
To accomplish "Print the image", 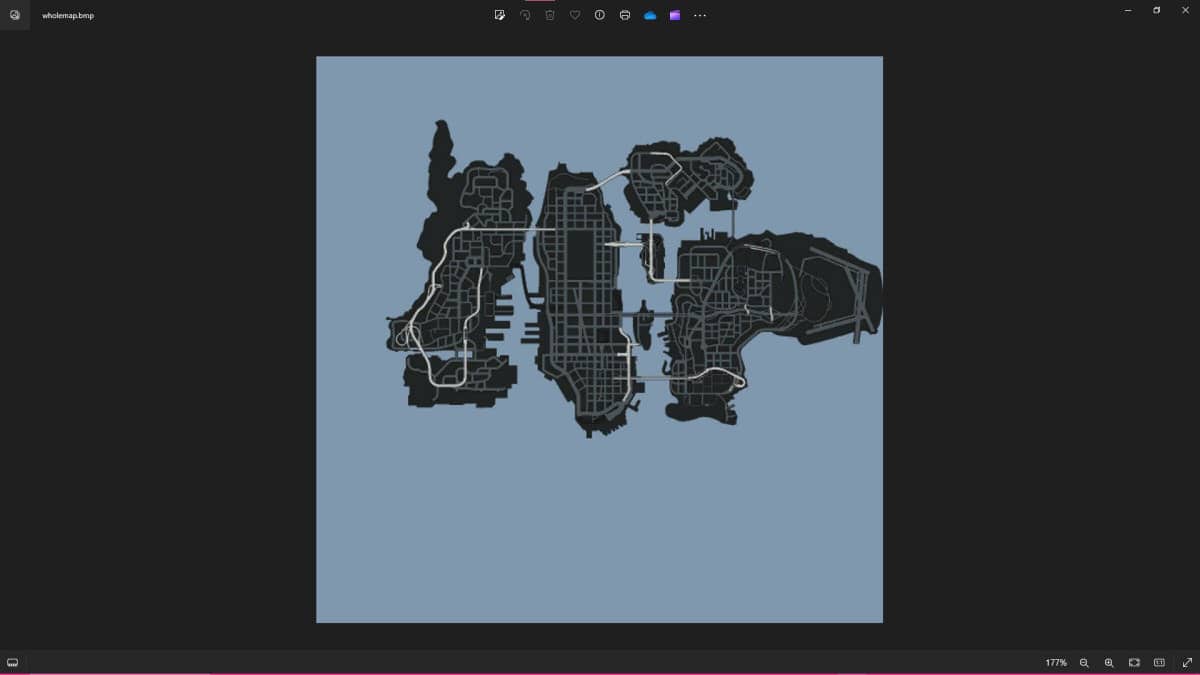I will (625, 15).
